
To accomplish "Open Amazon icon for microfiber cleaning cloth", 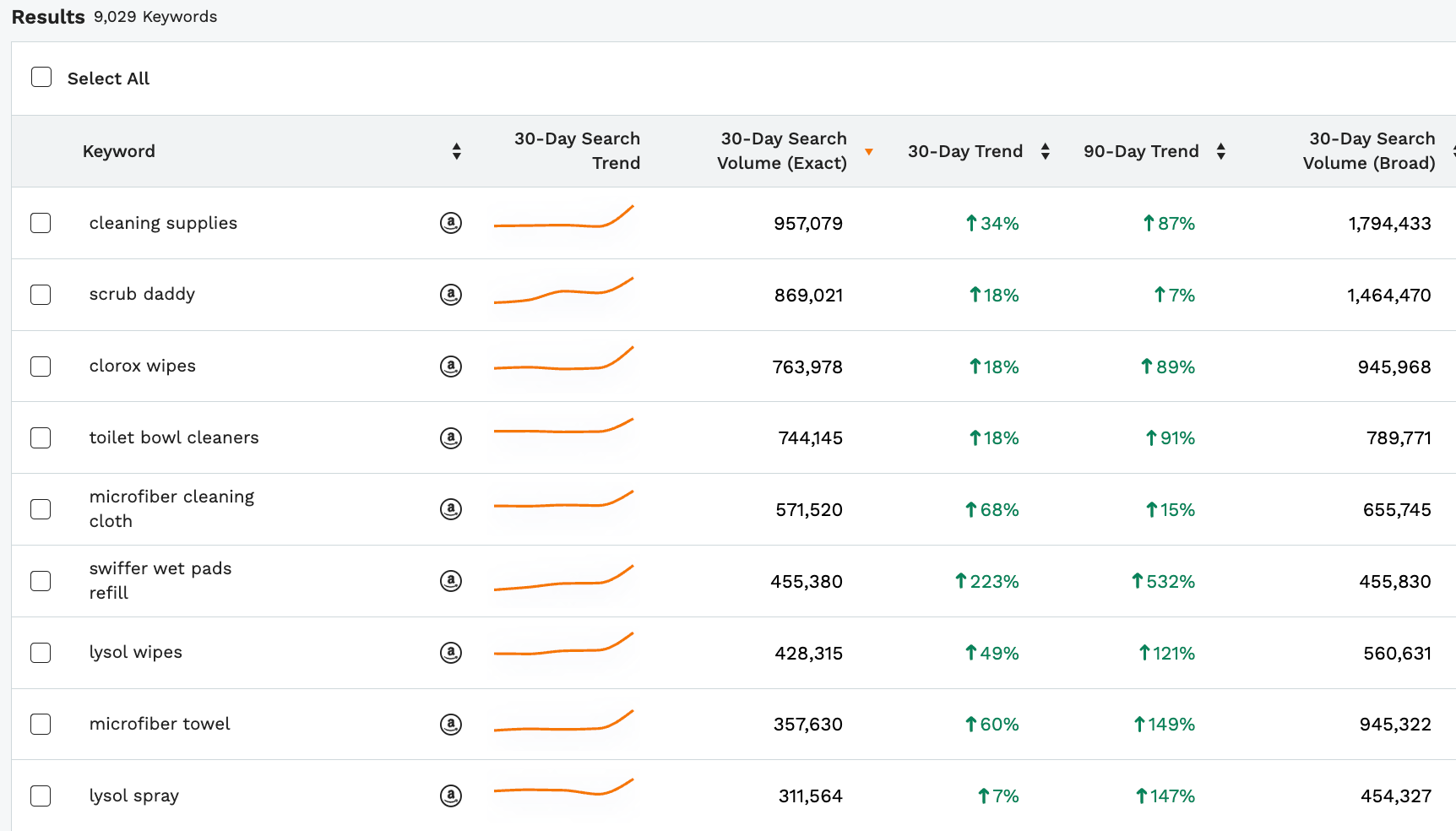I will (451, 509).
